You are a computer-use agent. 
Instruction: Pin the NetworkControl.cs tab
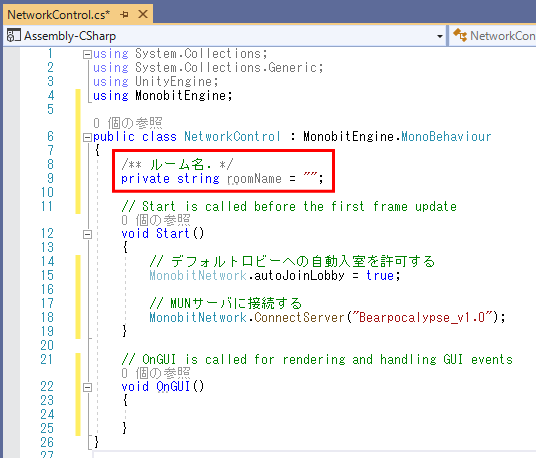tap(124, 15)
